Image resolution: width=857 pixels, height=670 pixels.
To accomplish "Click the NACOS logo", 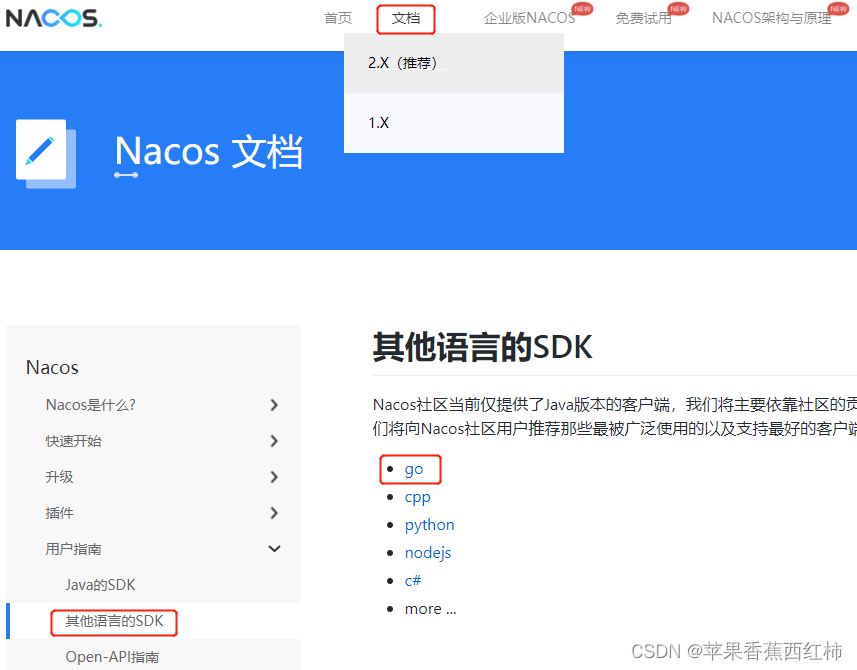I will click(53, 17).
